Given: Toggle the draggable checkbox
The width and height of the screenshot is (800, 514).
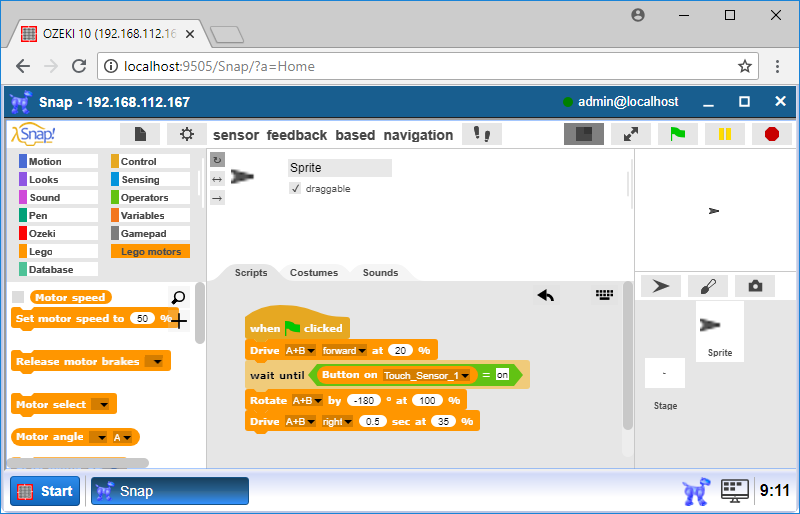Looking at the screenshot, I should (x=295, y=188).
